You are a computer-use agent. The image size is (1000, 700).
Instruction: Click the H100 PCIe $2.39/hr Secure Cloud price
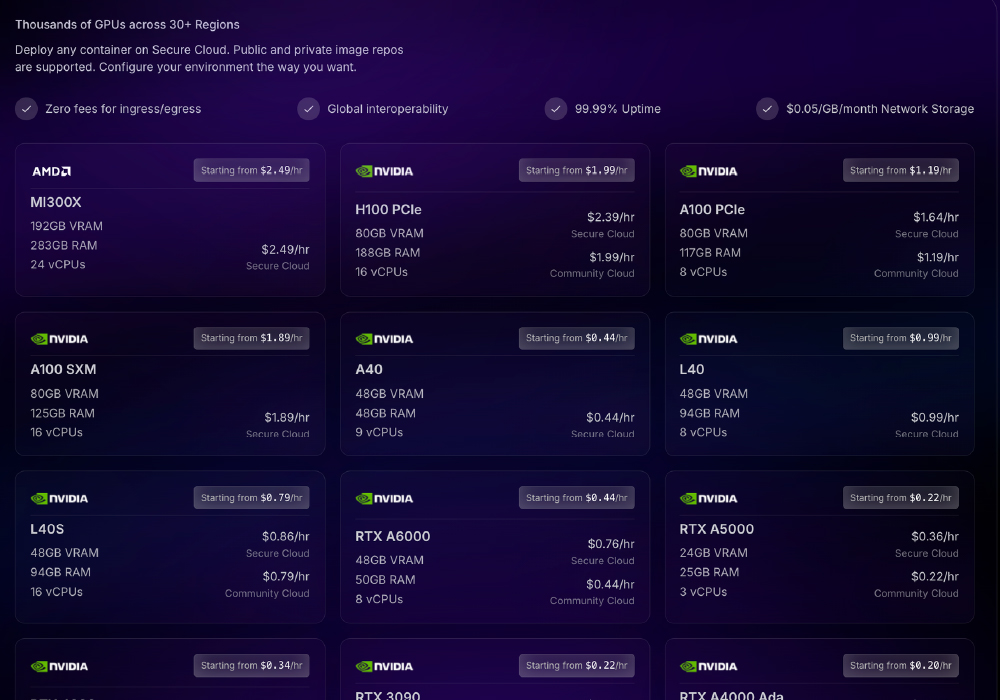[610, 217]
